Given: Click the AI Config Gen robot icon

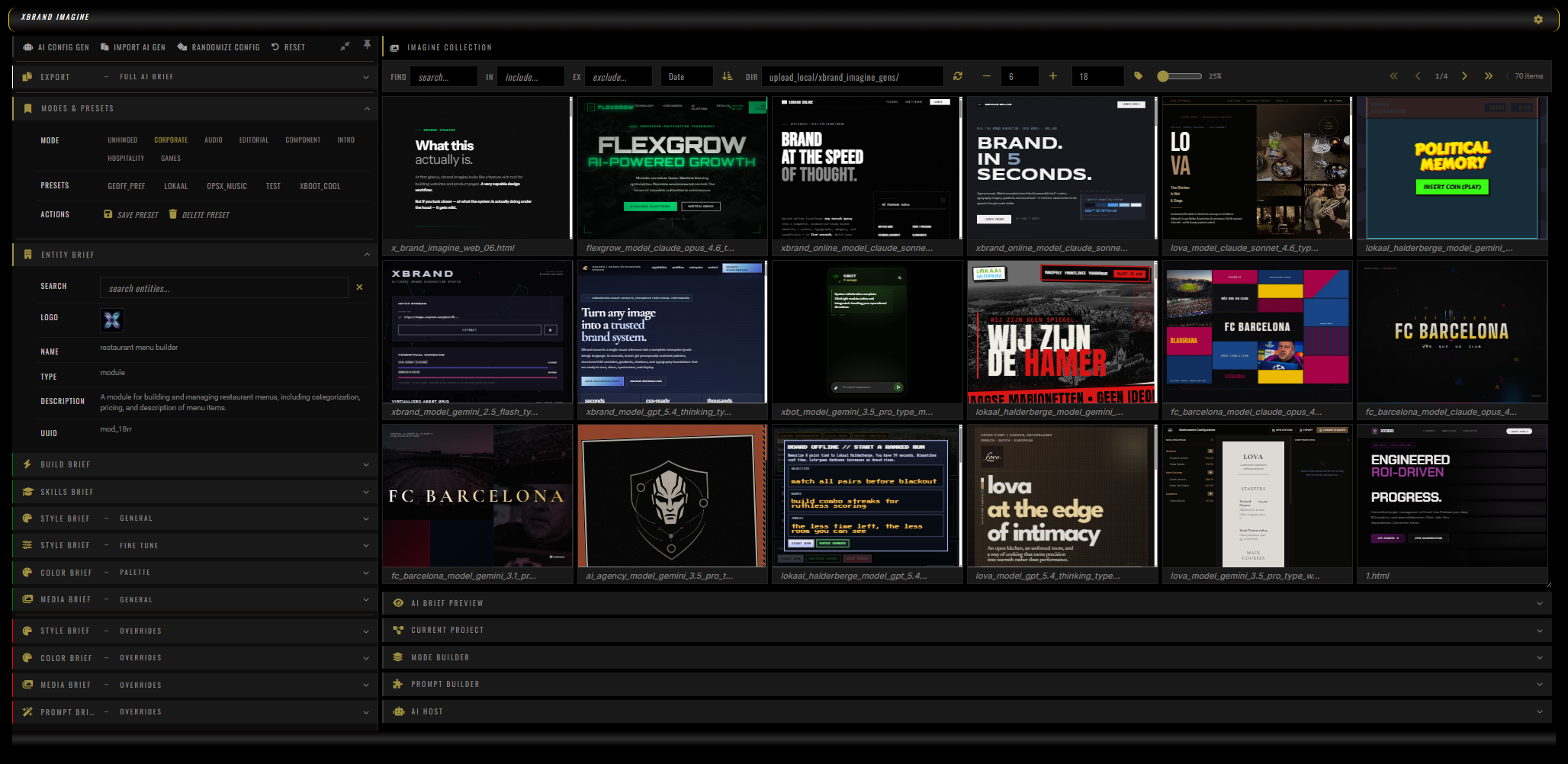Looking at the screenshot, I should (x=28, y=47).
